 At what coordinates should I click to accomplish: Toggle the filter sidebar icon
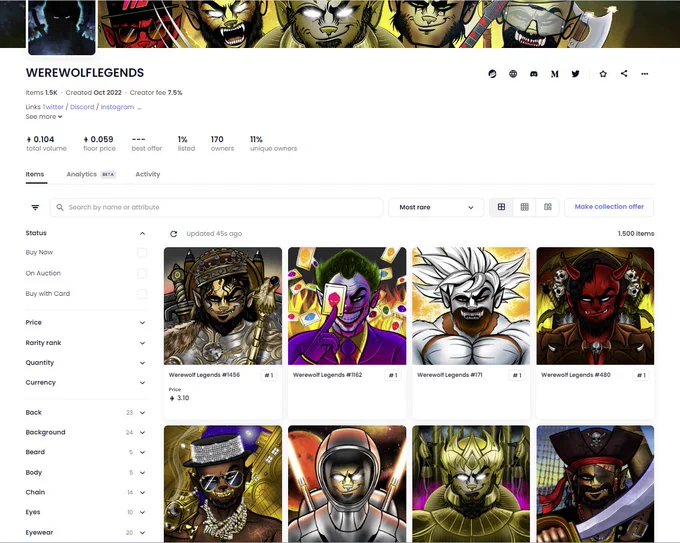[35, 207]
